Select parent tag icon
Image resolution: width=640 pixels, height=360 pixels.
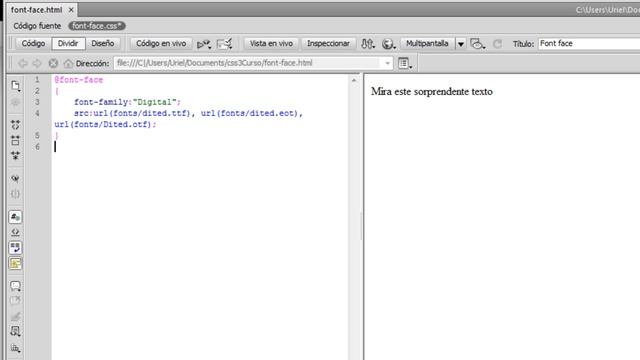pos(16,178)
